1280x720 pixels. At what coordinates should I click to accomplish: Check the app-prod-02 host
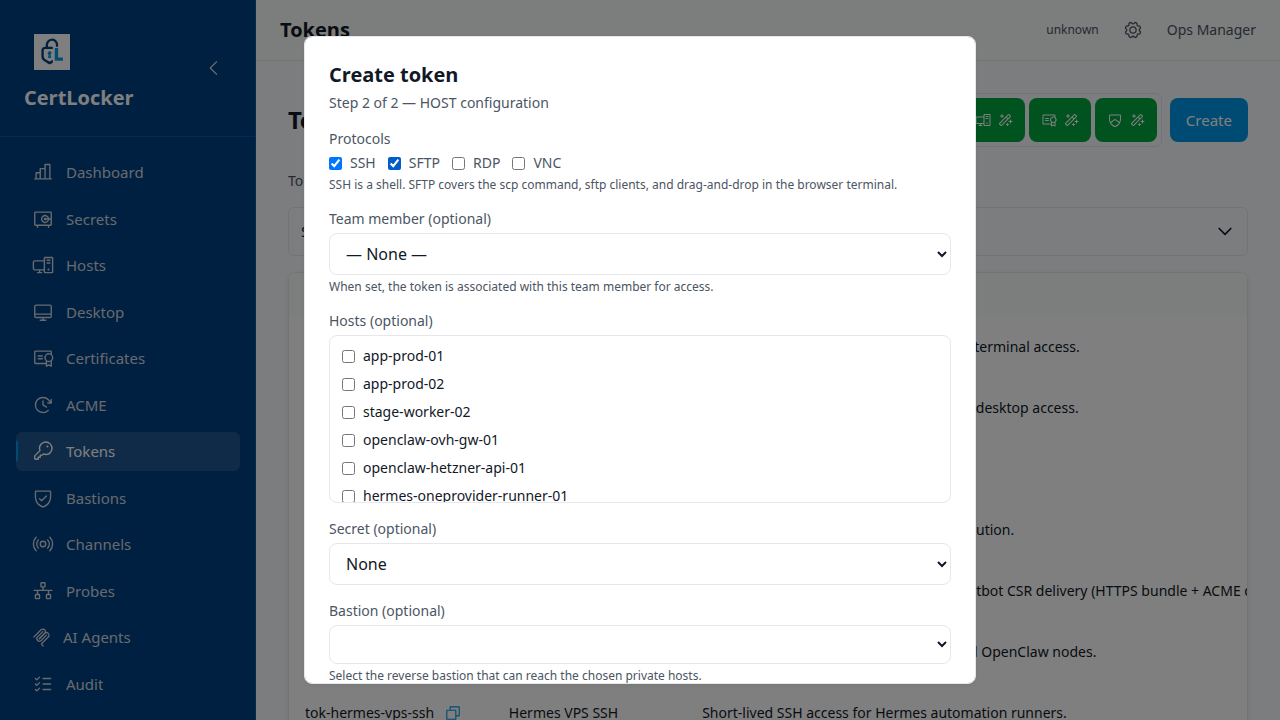[349, 384]
